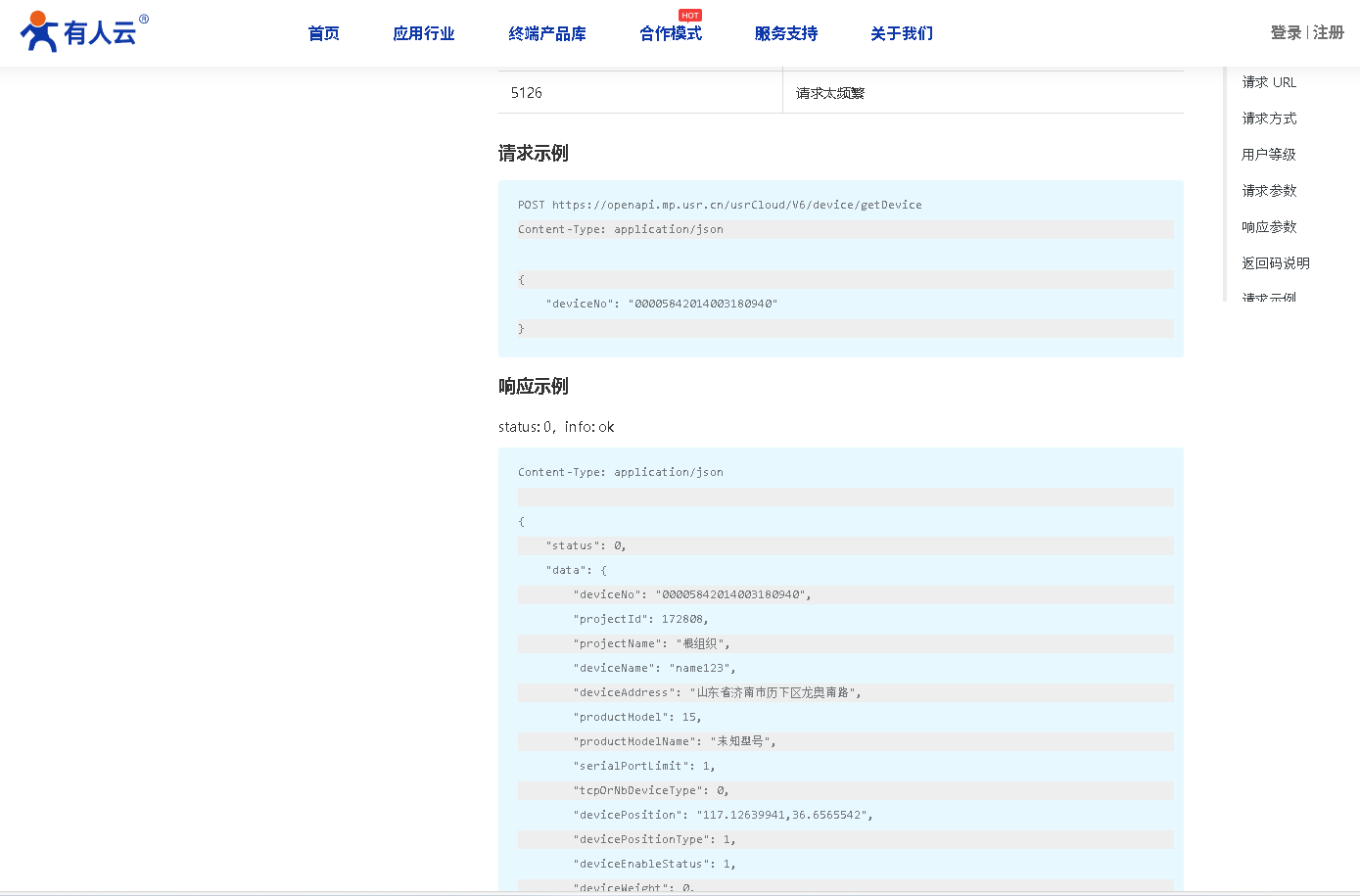Image resolution: width=1360 pixels, height=896 pixels.
Task: Click the HOT badge above 合作模式
Action: click(690, 16)
